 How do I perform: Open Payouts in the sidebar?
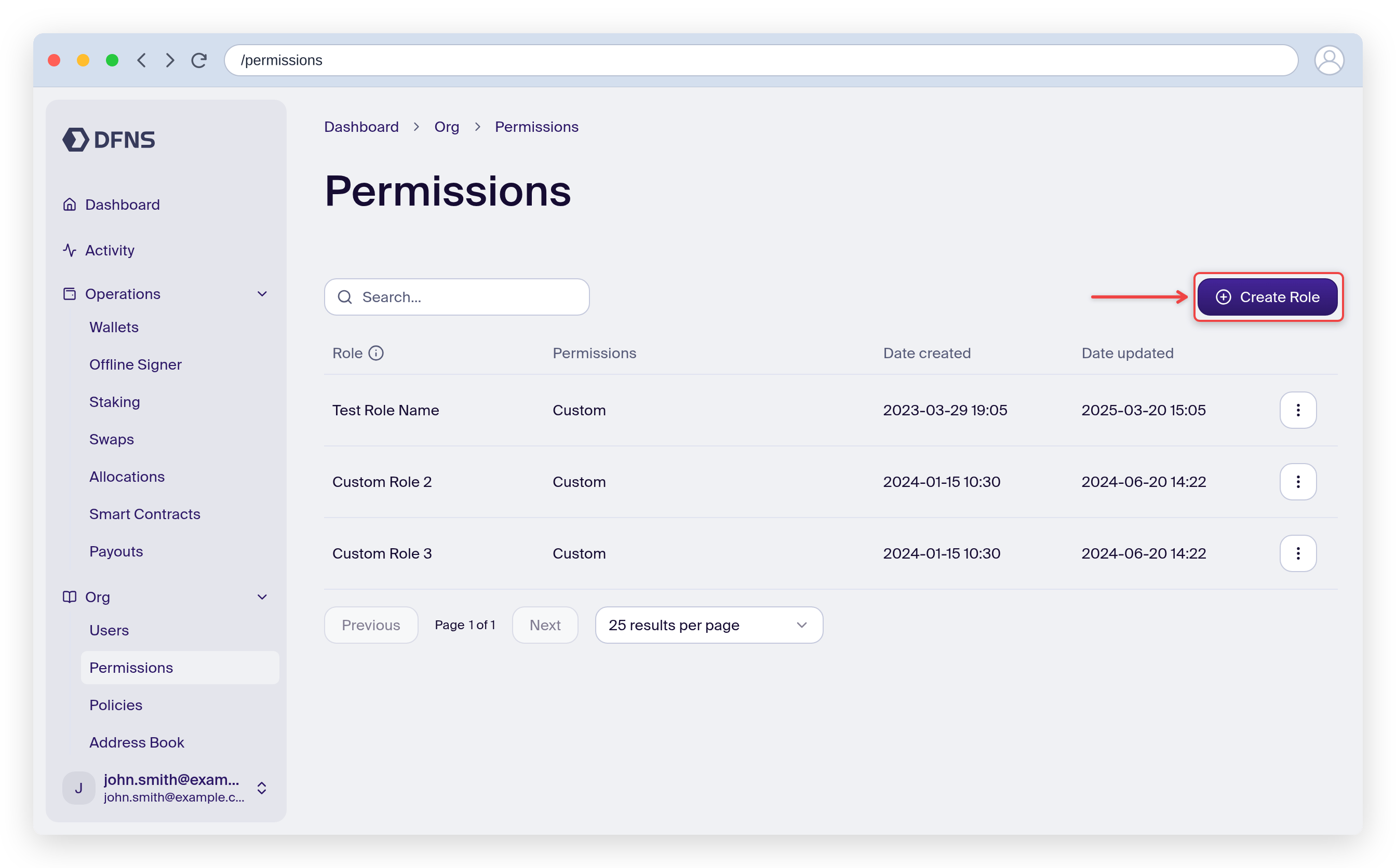[116, 551]
